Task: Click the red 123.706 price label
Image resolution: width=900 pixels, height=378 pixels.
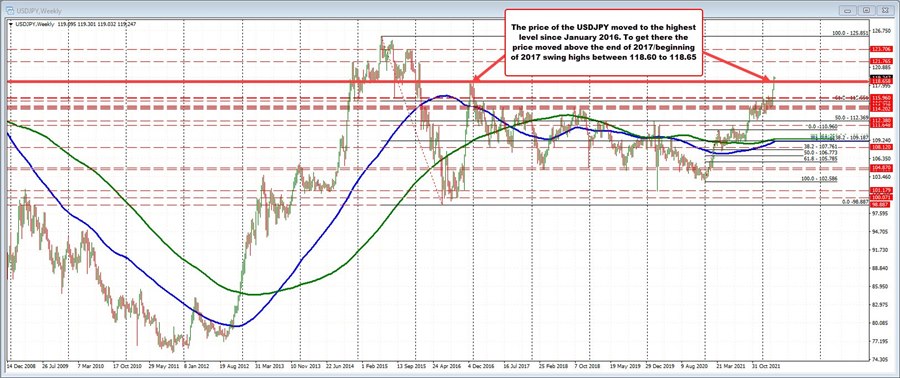Action: (x=881, y=50)
